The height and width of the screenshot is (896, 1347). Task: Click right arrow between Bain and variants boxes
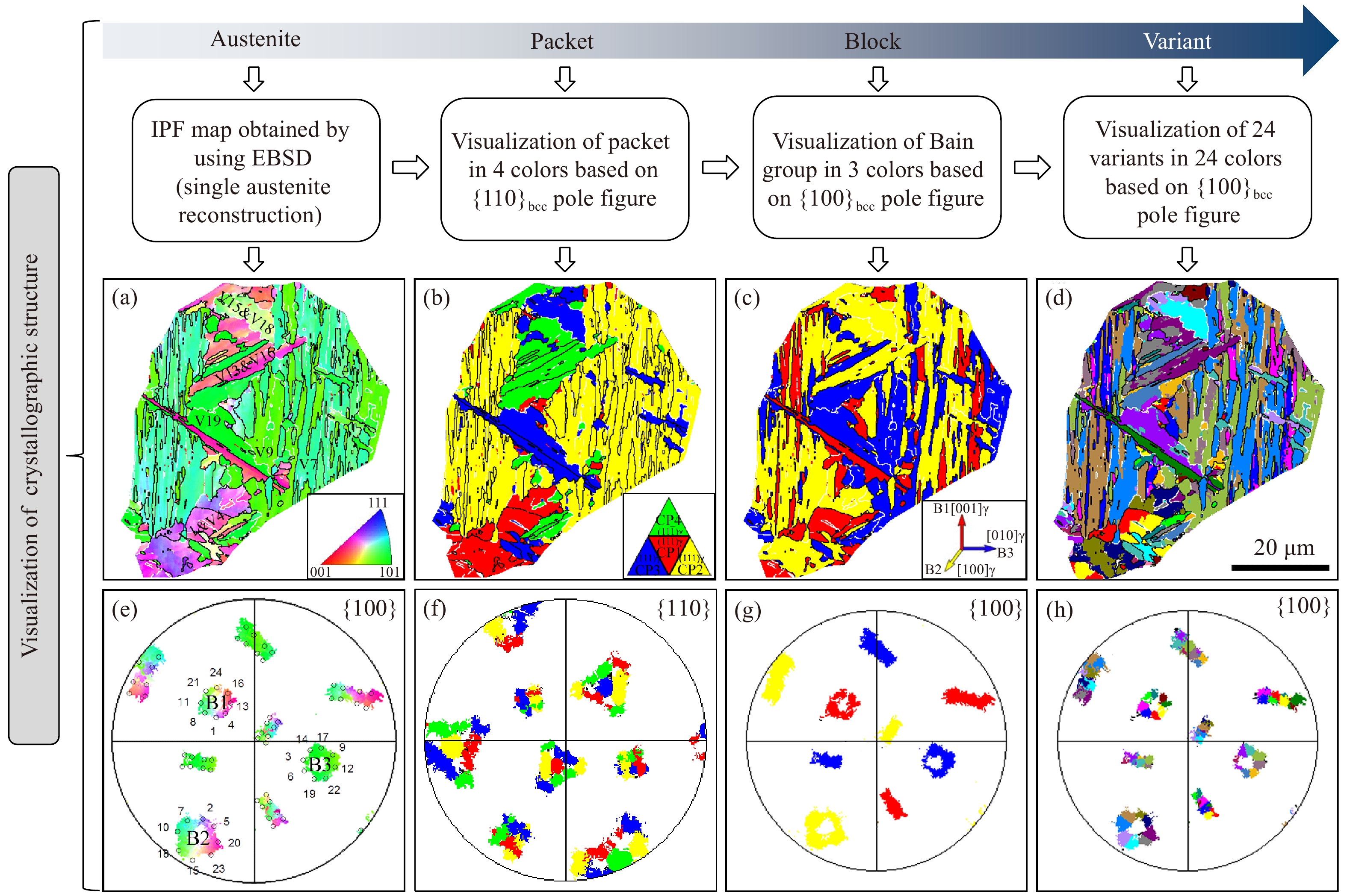[1031, 168]
